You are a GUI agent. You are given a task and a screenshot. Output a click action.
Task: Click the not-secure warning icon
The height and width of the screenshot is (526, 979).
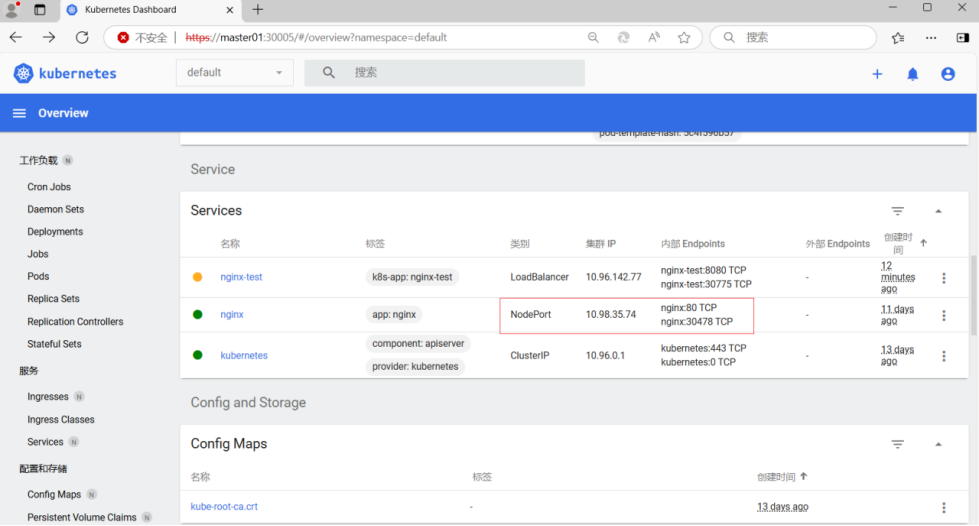tap(123, 37)
